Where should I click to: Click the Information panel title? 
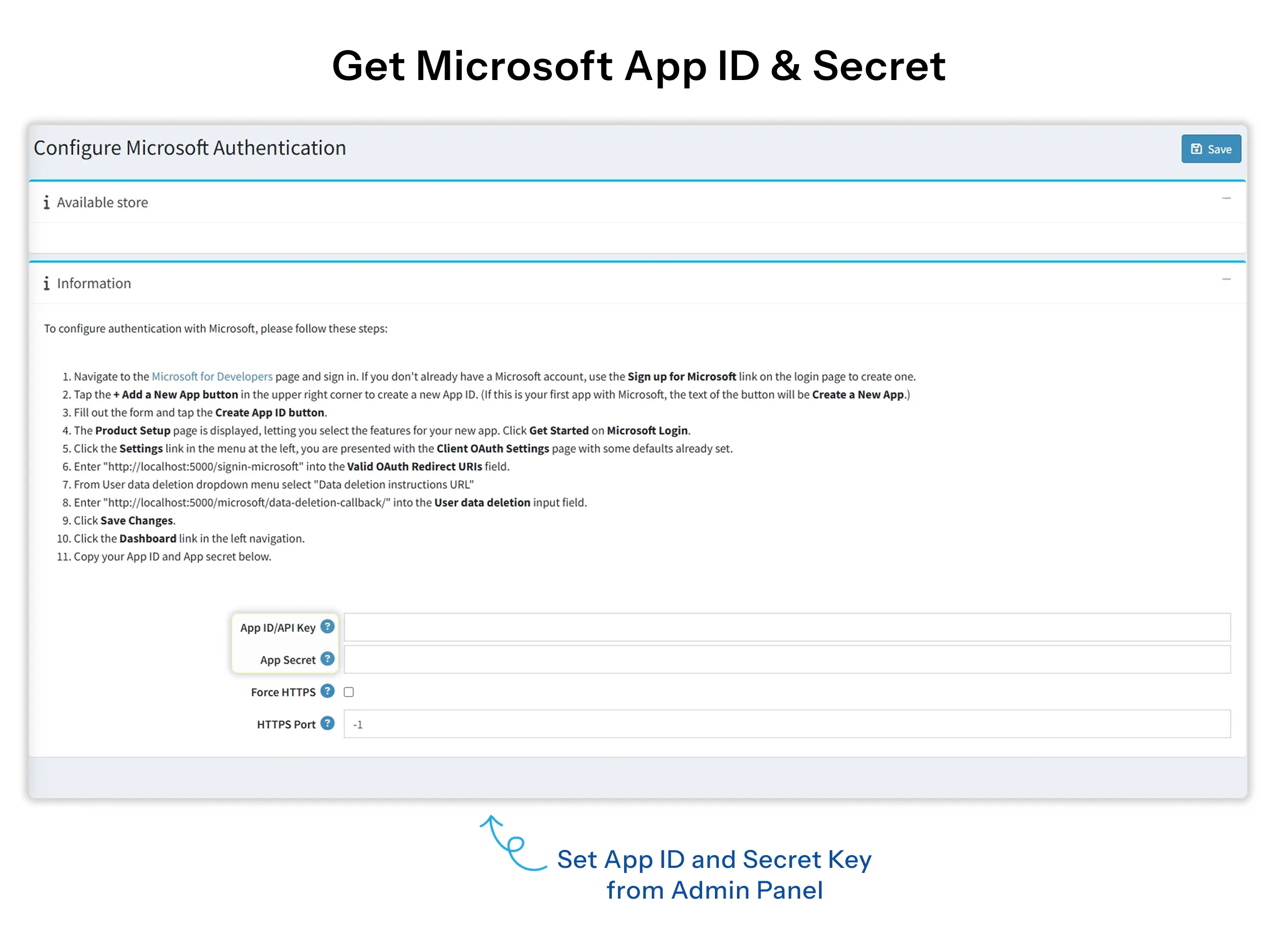[x=94, y=284]
